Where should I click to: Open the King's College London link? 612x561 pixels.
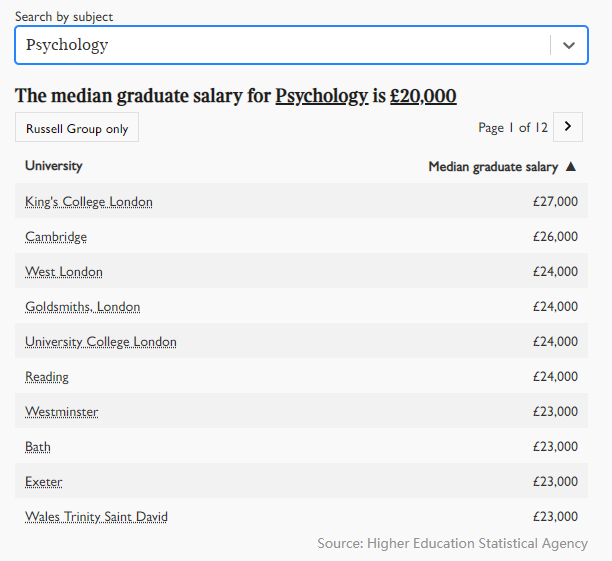[89, 202]
